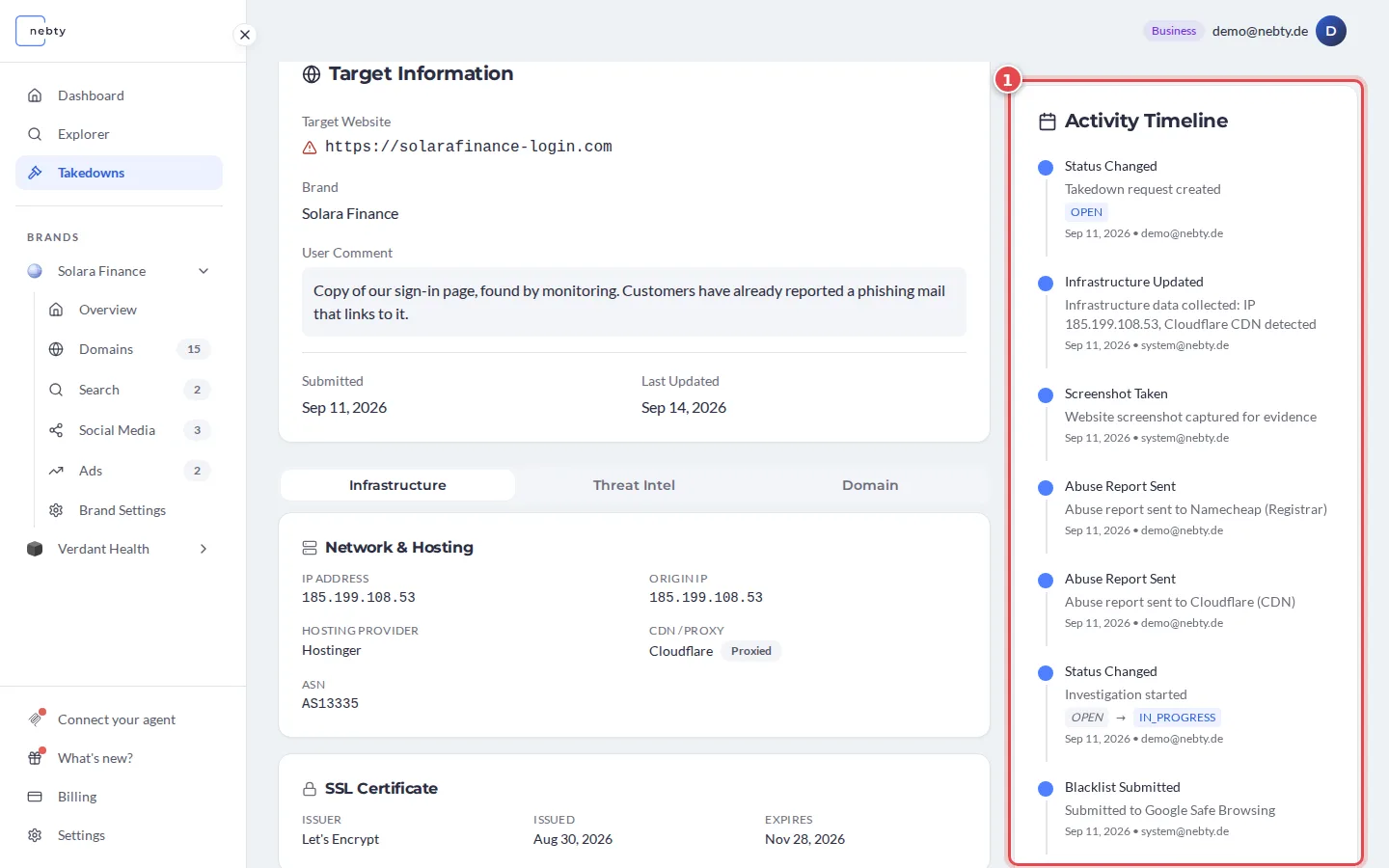The height and width of the screenshot is (868, 1389).
Task: Click the Brand Settings gear icon
Action: tap(56, 510)
